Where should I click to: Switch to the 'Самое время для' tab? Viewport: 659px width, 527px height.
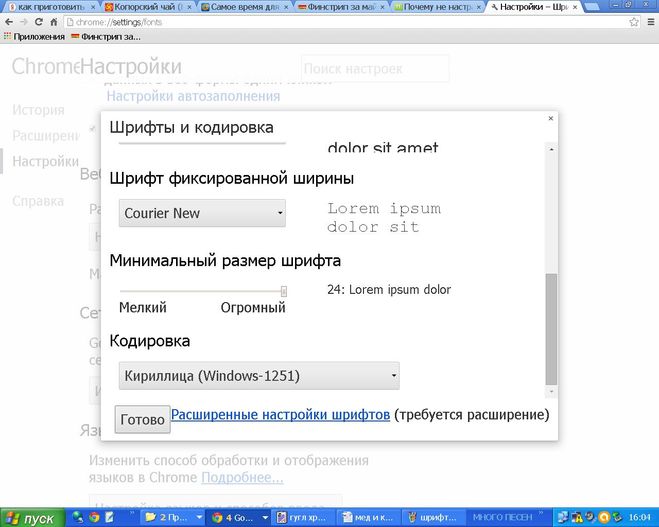(x=244, y=7)
